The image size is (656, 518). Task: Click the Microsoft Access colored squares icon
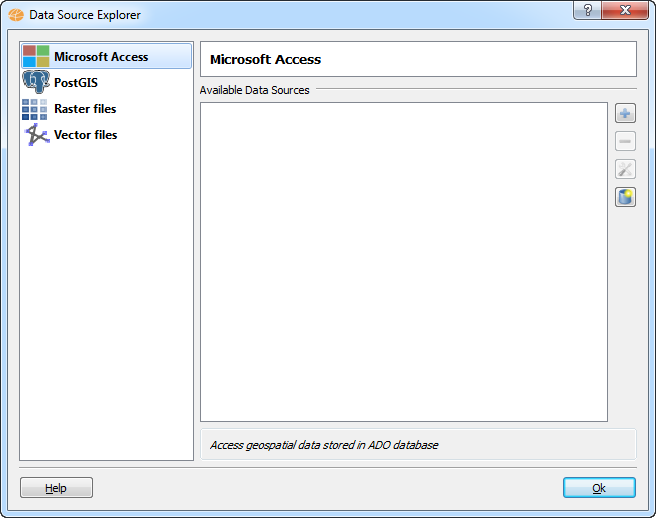(36, 56)
